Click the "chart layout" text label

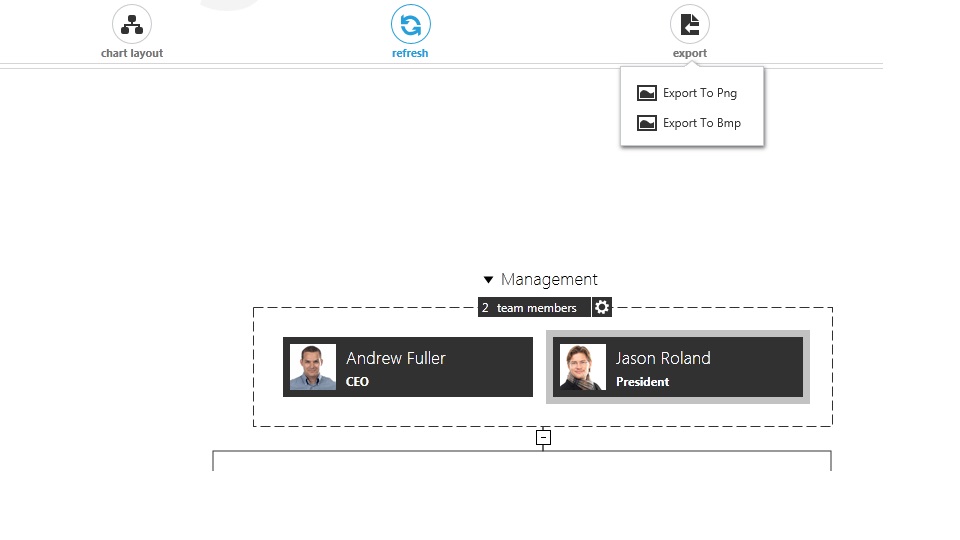point(132,54)
